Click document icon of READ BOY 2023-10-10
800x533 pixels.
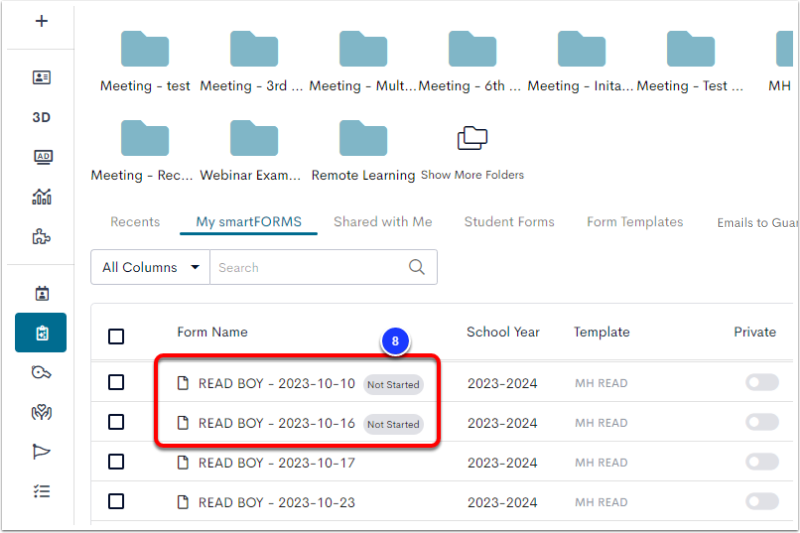tap(183, 383)
